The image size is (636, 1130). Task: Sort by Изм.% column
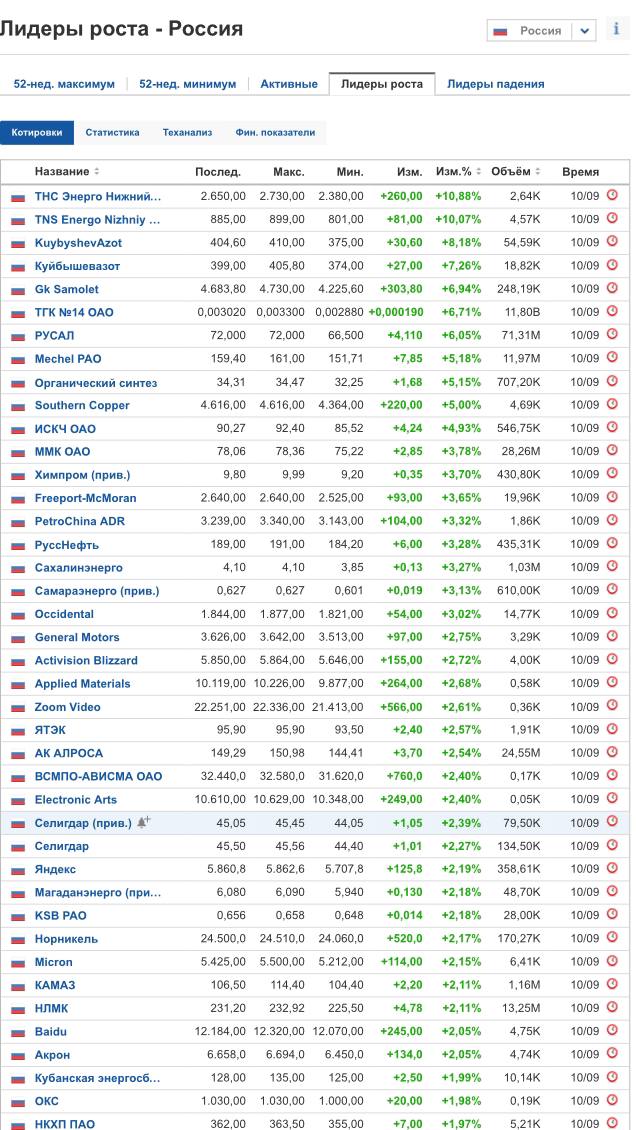point(459,172)
